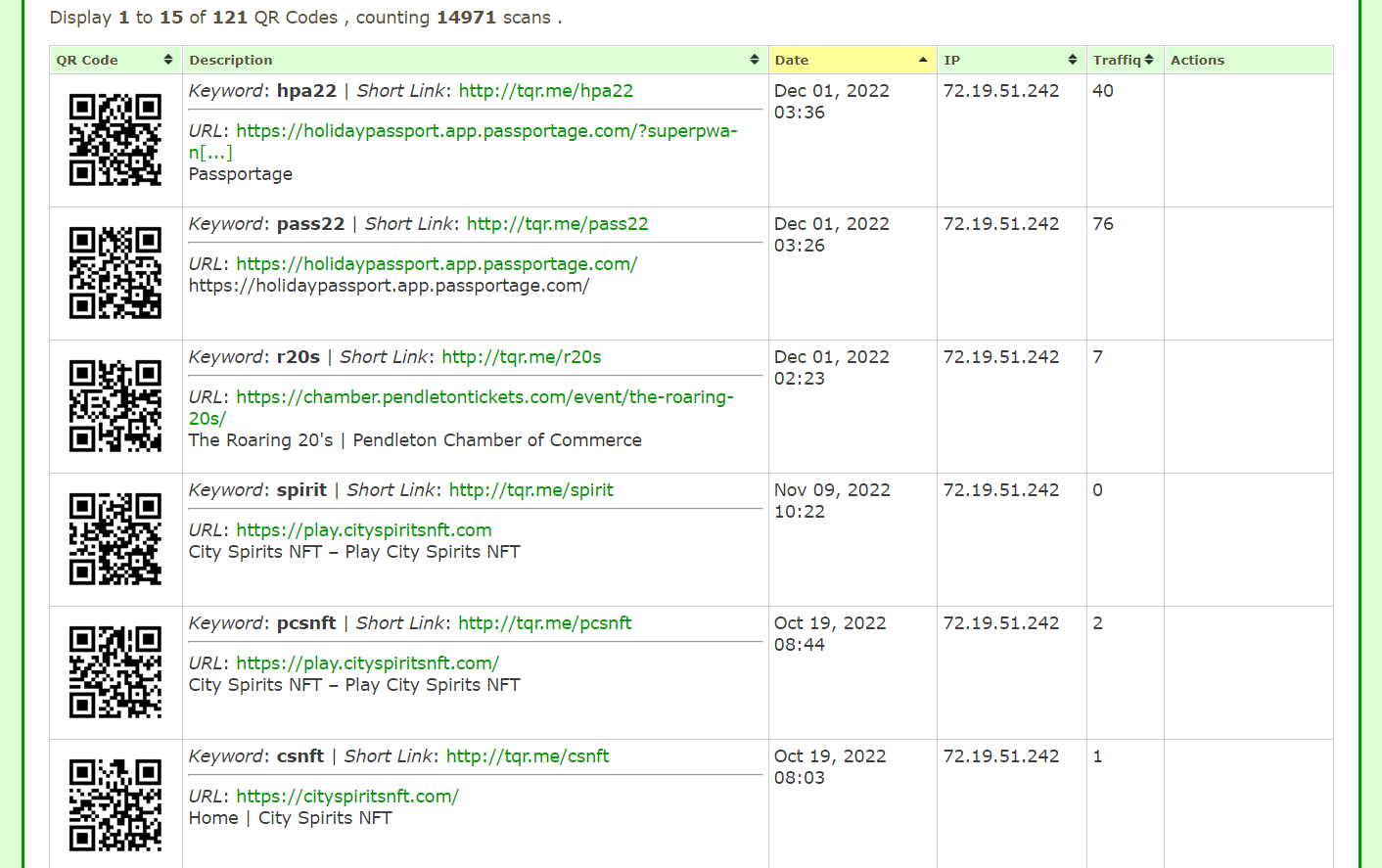Open the pass22 QR code image
This screenshot has width=1382, height=868.
pyautogui.click(x=115, y=273)
